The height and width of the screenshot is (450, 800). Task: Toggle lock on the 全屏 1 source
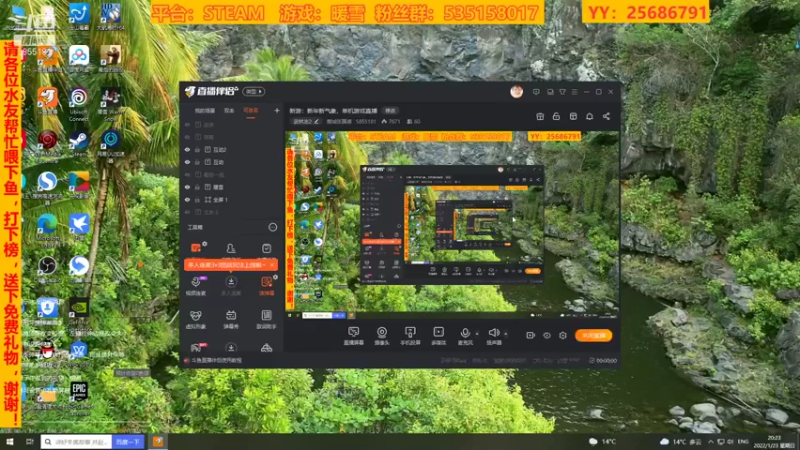click(x=197, y=199)
